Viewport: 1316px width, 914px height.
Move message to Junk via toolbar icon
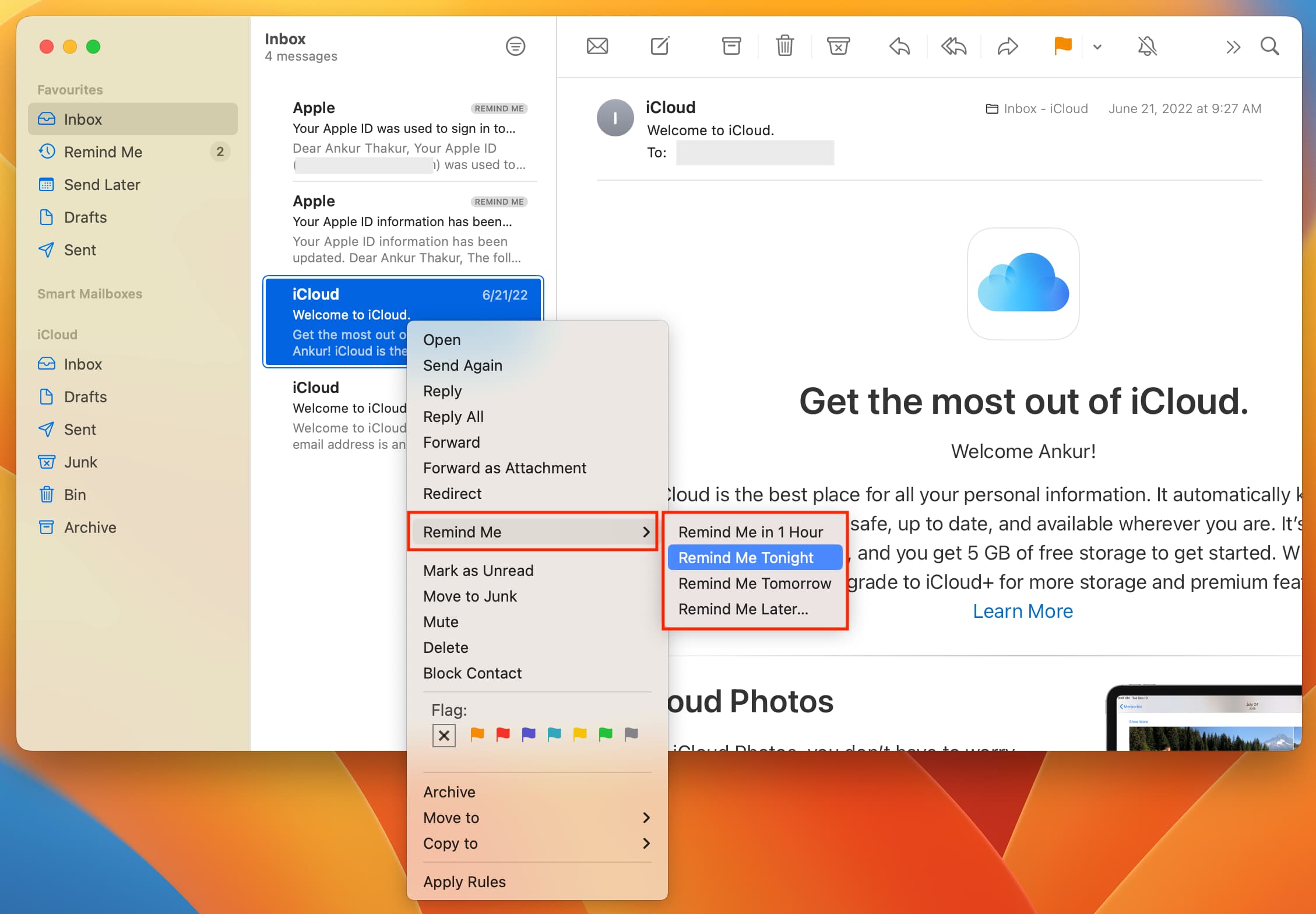838,45
